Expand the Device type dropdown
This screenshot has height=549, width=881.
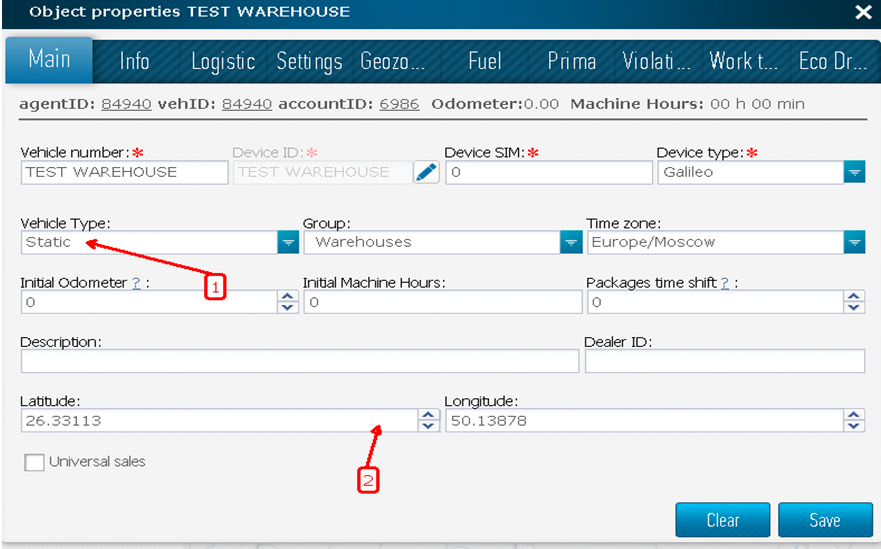pos(853,172)
